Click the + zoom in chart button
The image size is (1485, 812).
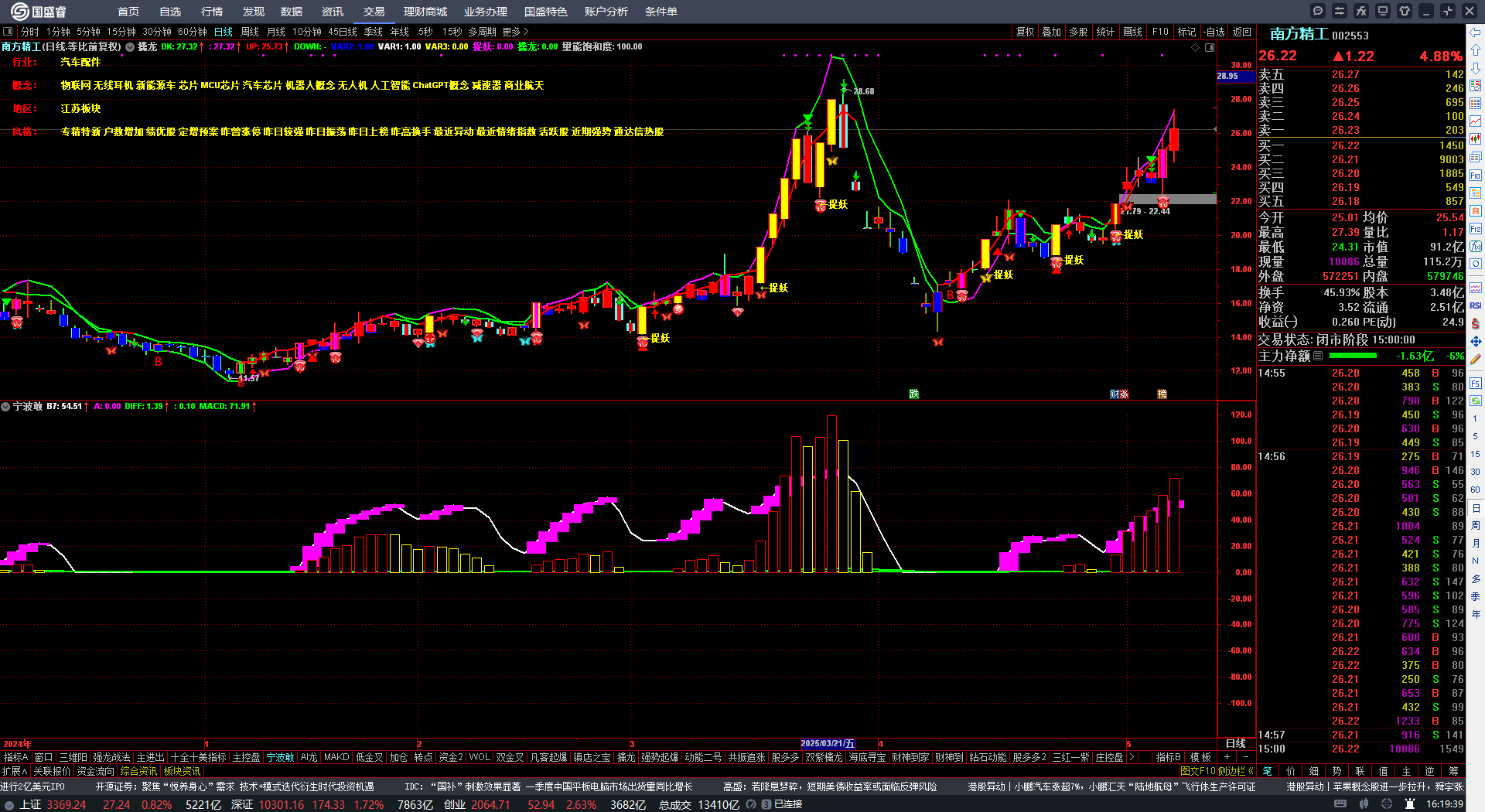[x=1227, y=757]
